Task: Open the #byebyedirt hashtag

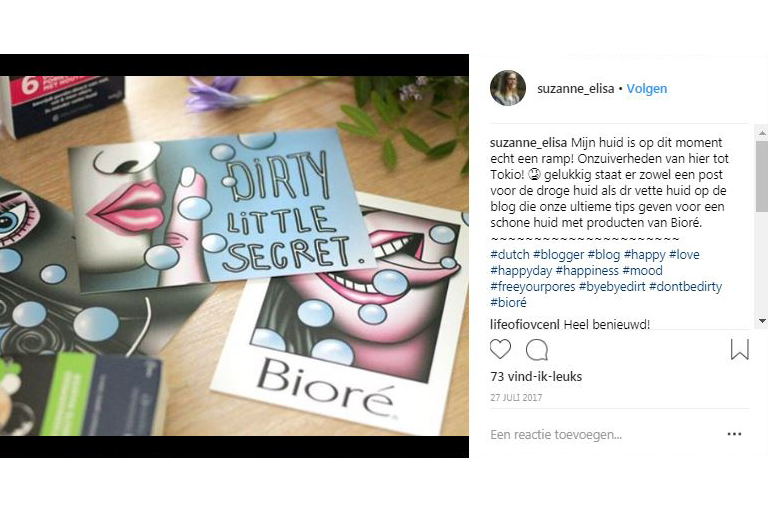Action: pyautogui.click(x=612, y=287)
